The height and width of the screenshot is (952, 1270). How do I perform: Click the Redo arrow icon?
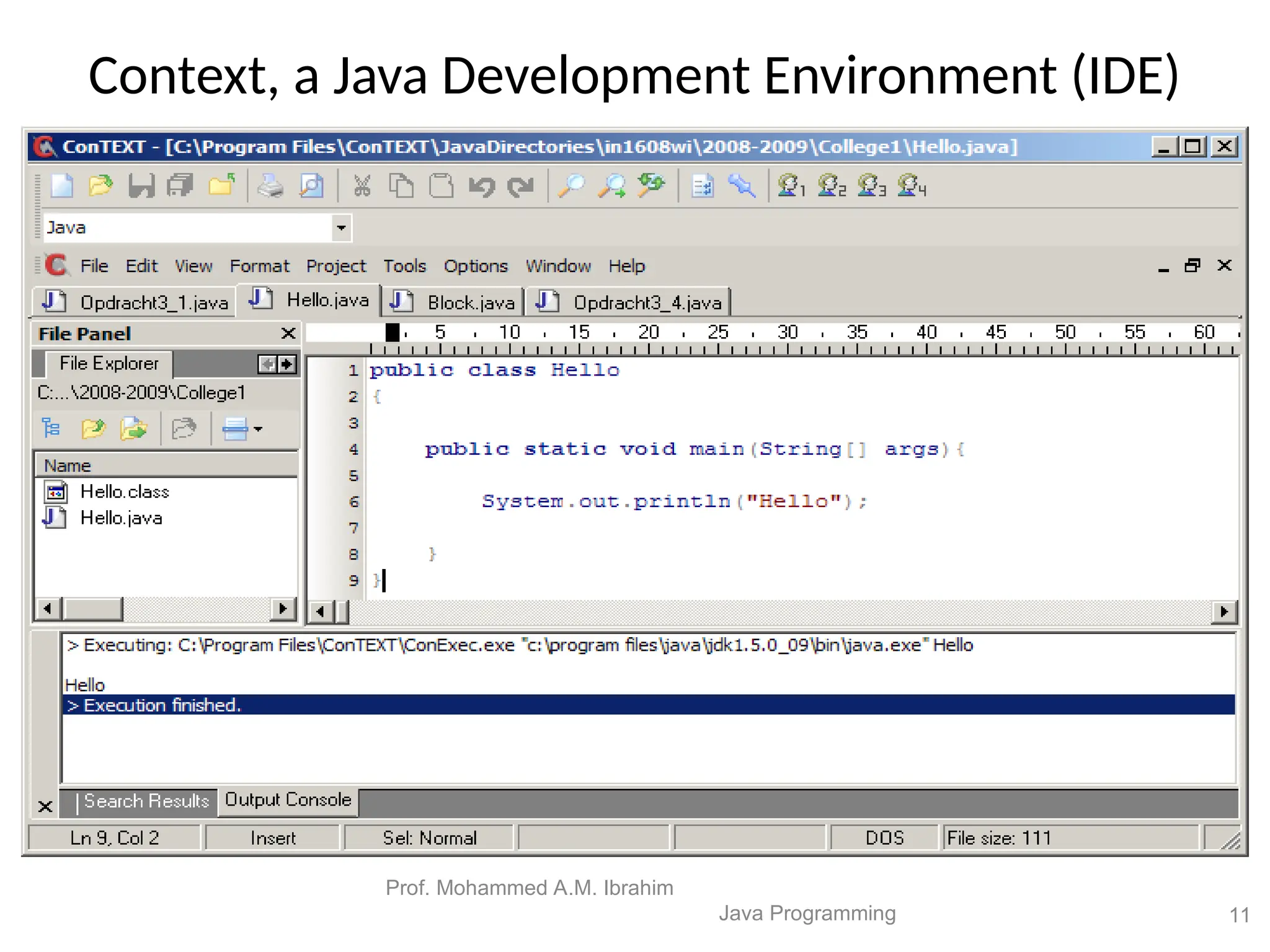pos(521,186)
